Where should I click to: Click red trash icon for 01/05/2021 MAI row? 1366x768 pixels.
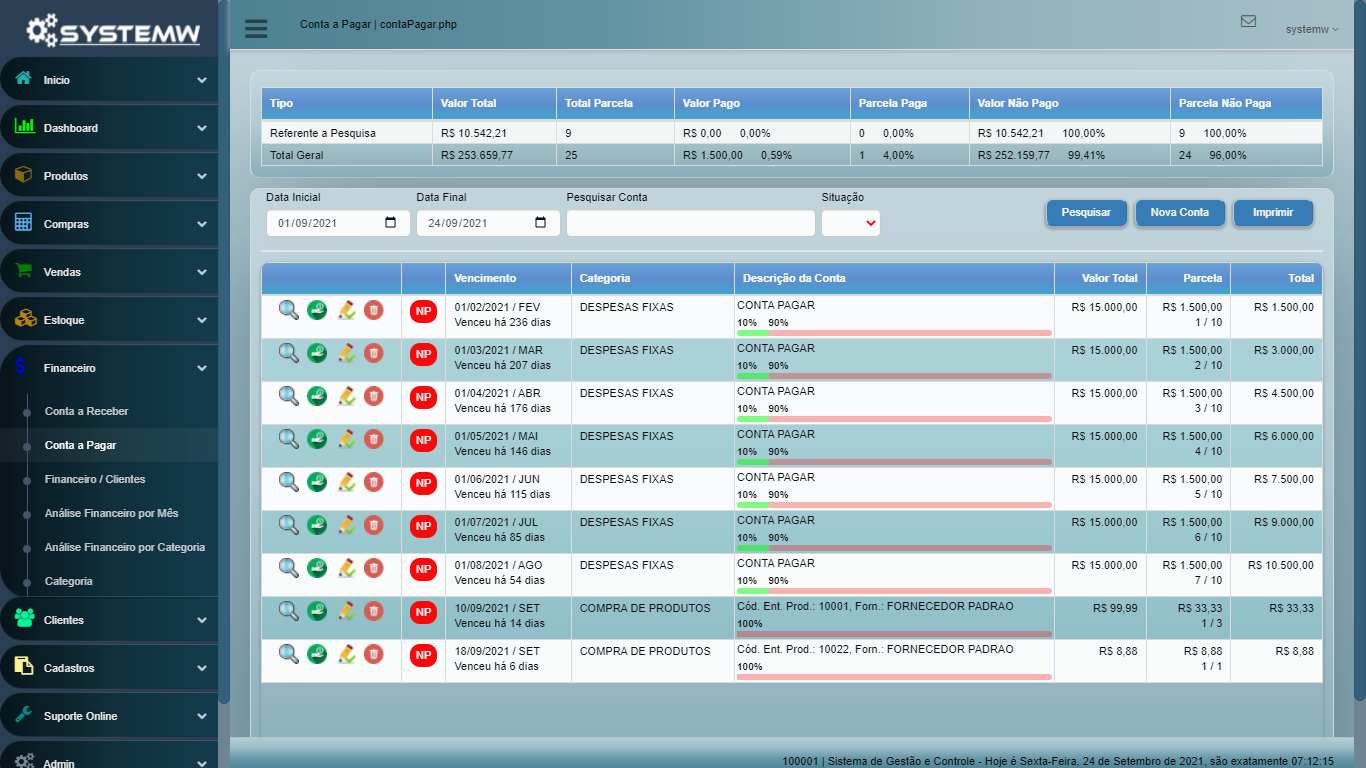click(374, 439)
